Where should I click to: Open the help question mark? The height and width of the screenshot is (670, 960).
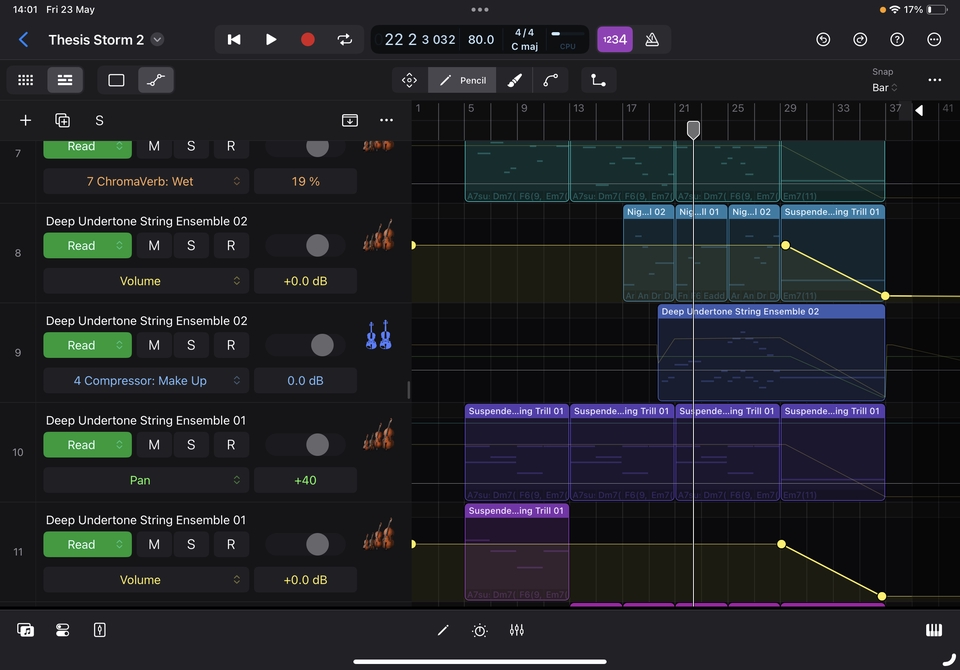pos(897,40)
